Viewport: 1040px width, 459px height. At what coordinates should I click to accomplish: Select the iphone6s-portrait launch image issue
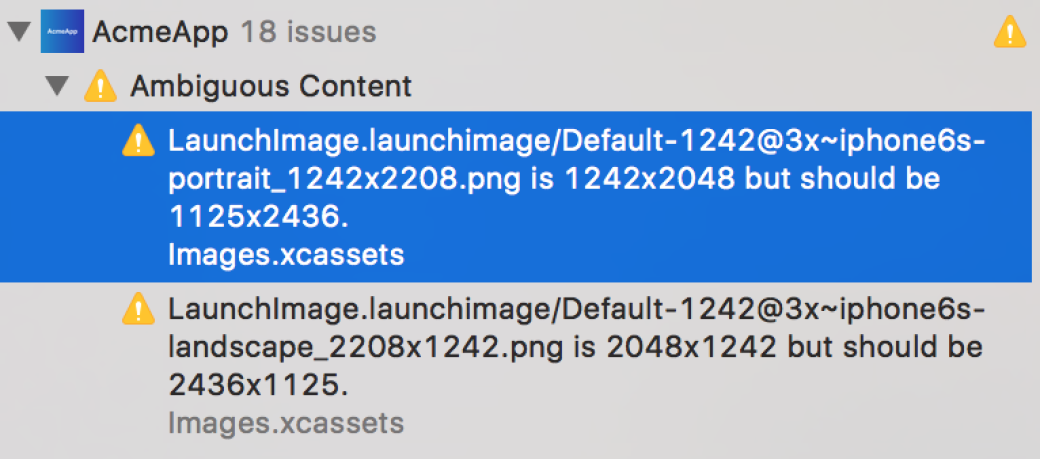520,196
